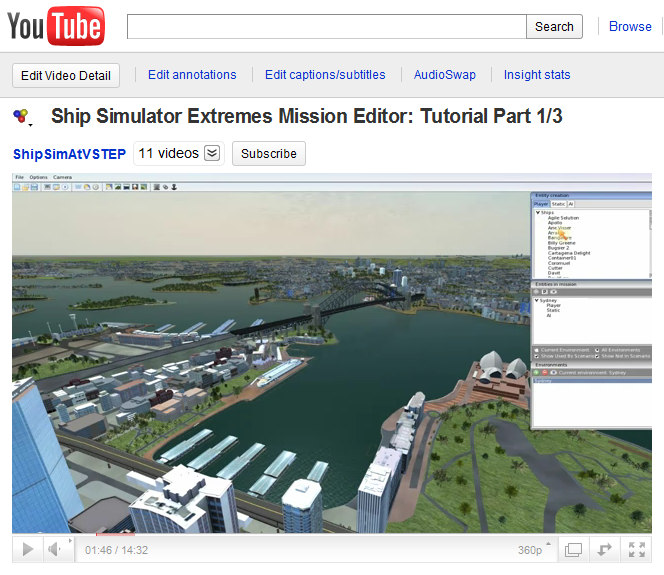Select the Current Environment radio button
This screenshot has height=575, width=664.
pos(537,350)
